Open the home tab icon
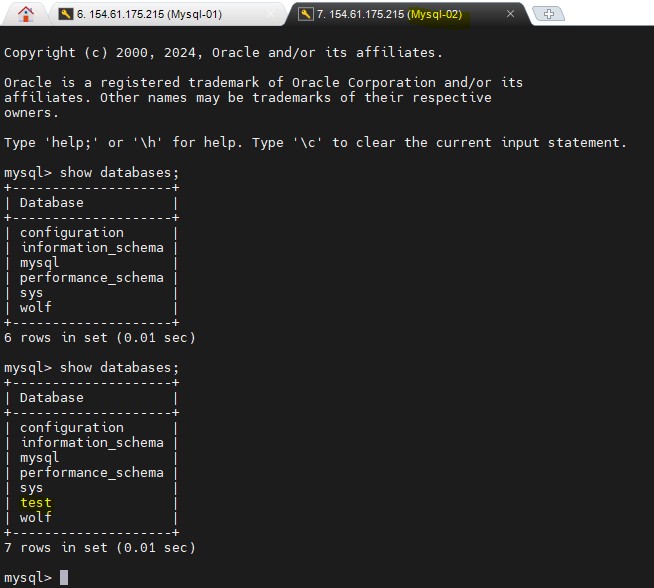This screenshot has width=654, height=588. pyautogui.click(x=26, y=14)
